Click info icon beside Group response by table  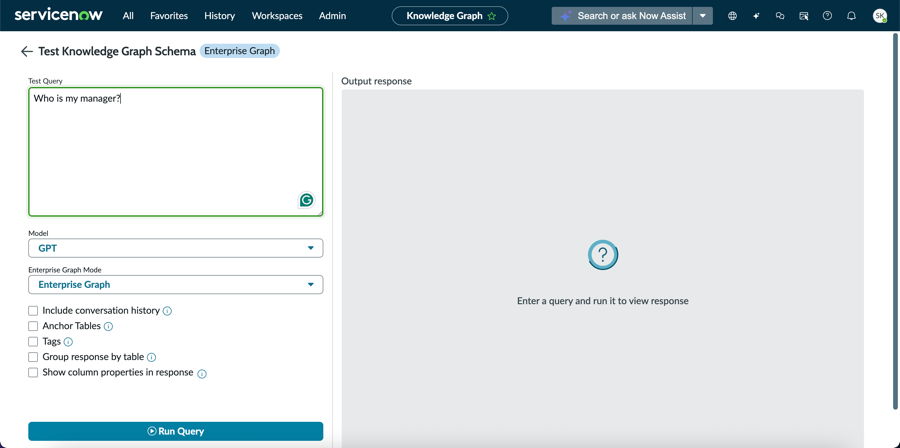tap(152, 357)
